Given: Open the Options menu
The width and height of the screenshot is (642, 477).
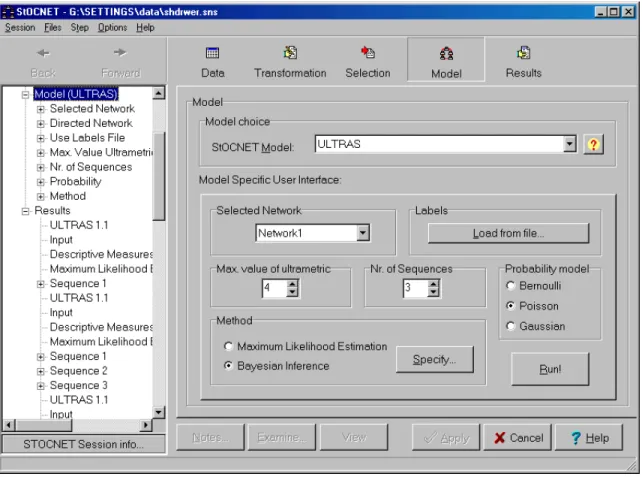Looking at the screenshot, I should pos(112,27).
